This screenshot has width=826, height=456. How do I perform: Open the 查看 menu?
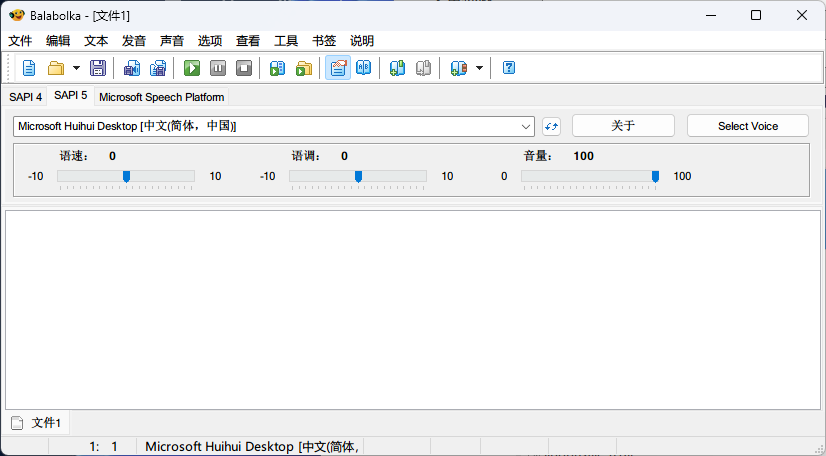pos(248,41)
